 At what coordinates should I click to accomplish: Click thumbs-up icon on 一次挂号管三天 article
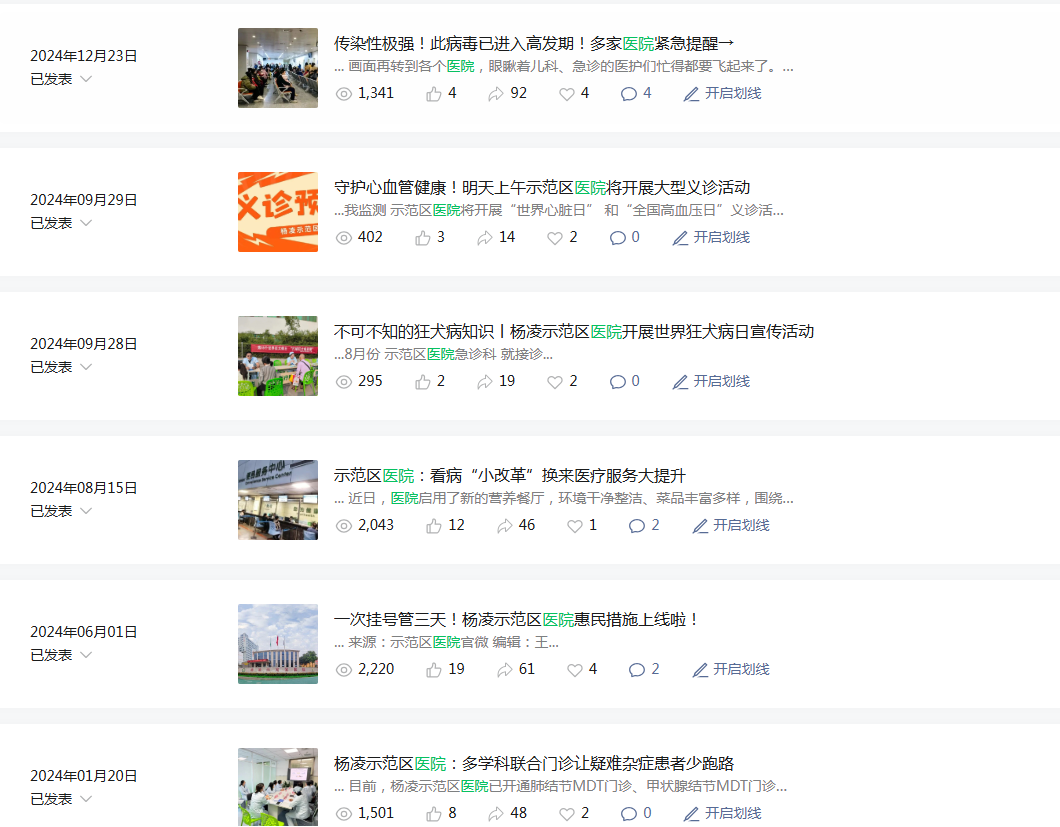434,670
